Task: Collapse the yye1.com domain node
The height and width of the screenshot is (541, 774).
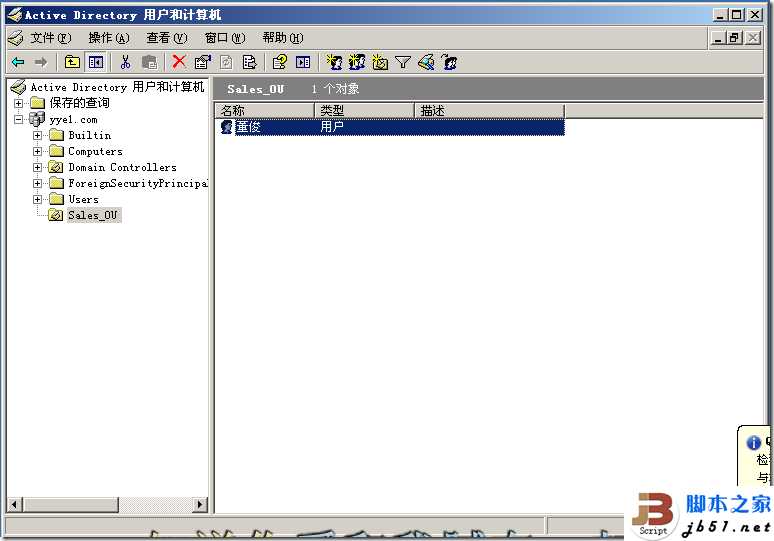Action: [18, 119]
